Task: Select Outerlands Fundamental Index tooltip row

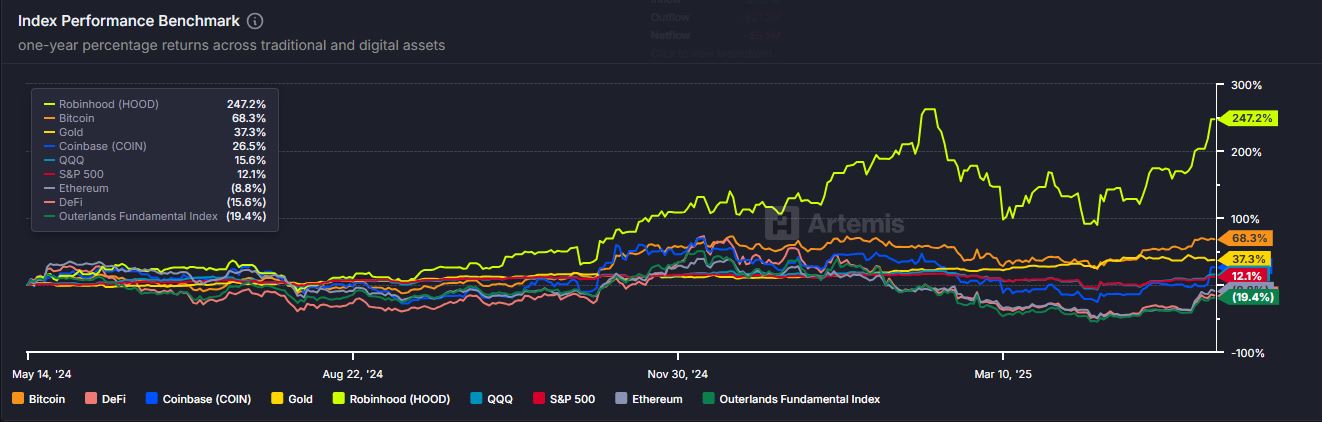Action: [x=154, y=216]
